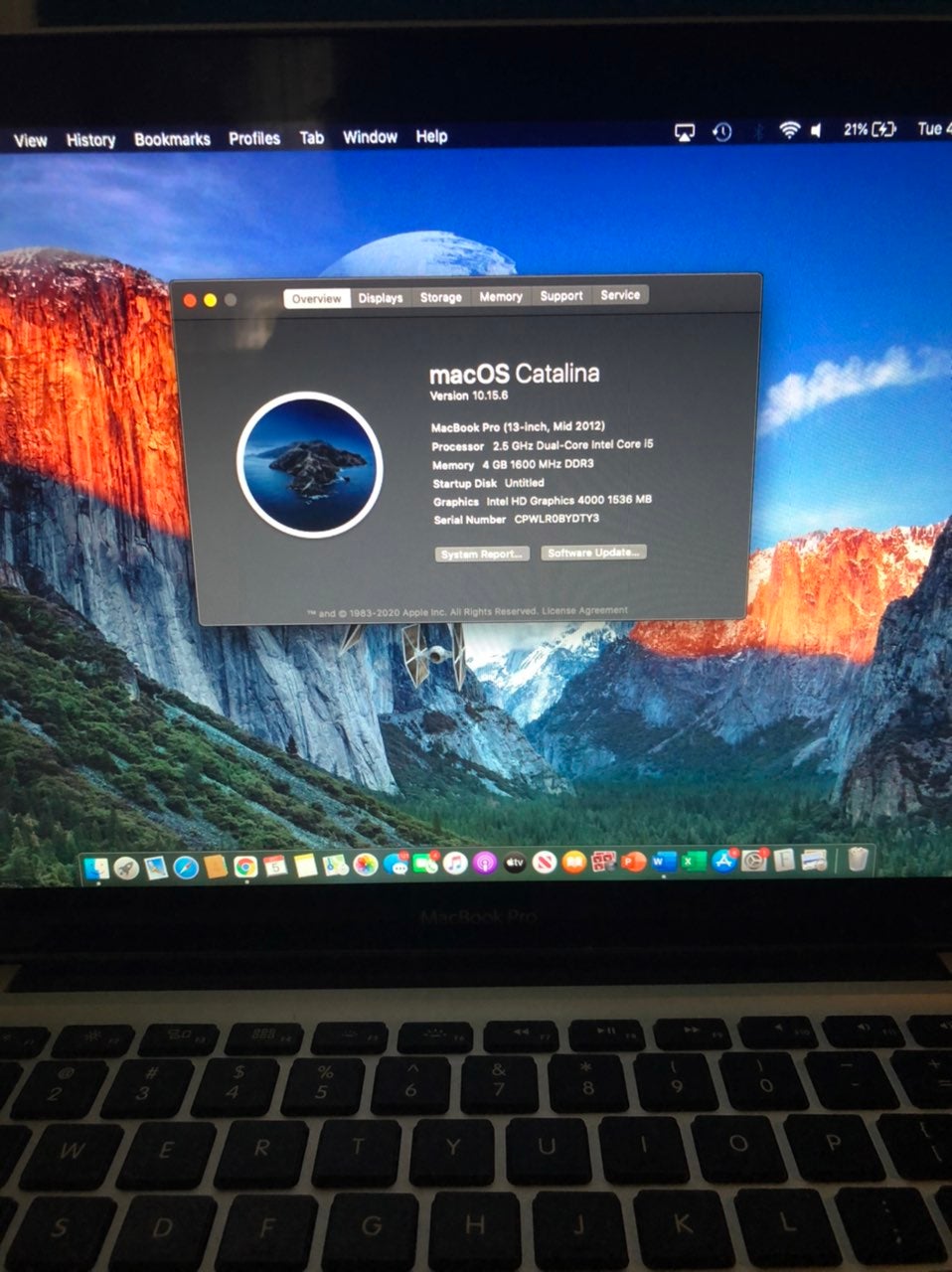Open Podcasts app in the Dock
This screenshot has width=952, height=1272.
(x=485, y=863)
